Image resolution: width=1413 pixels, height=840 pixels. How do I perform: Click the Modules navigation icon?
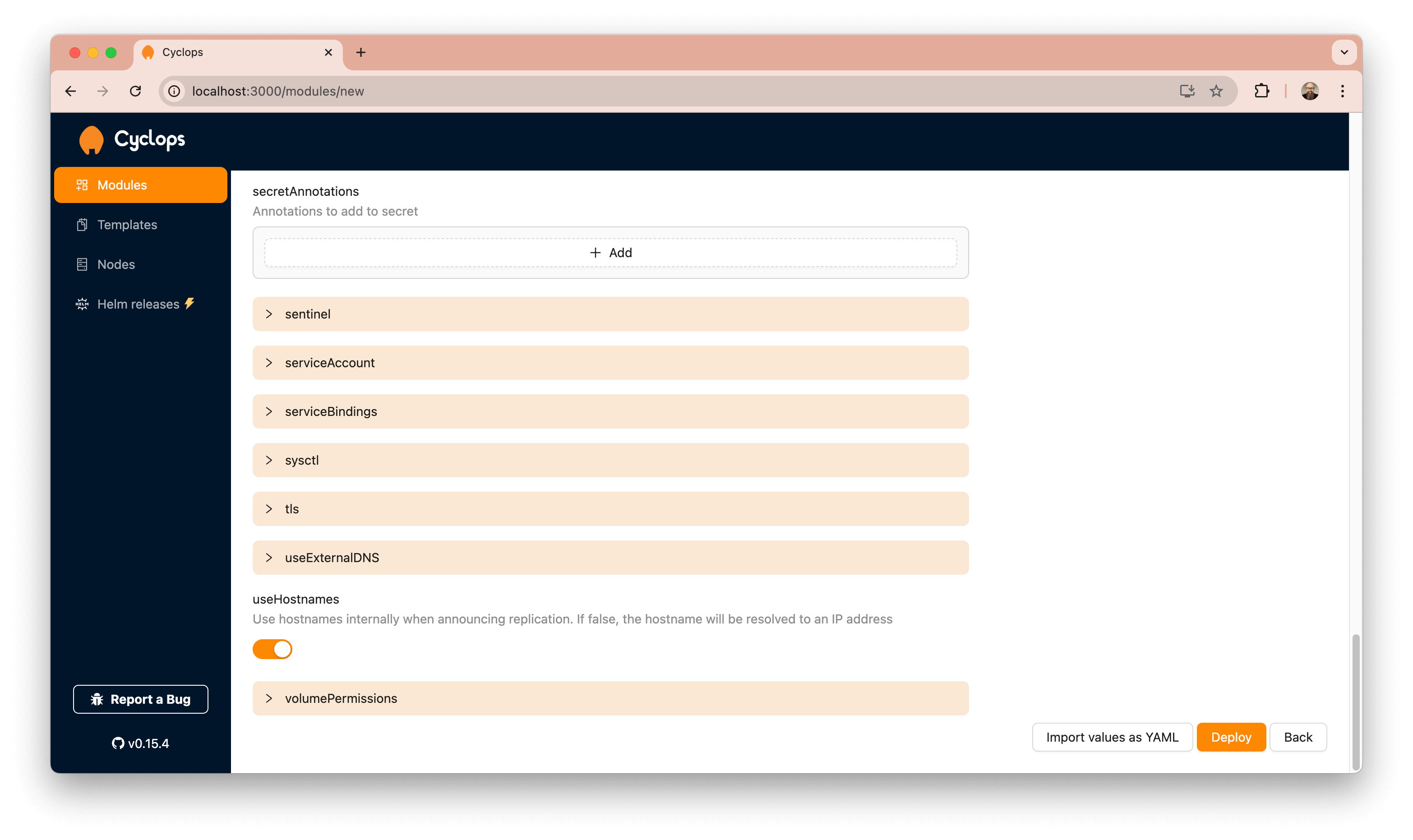pos(82,185)
